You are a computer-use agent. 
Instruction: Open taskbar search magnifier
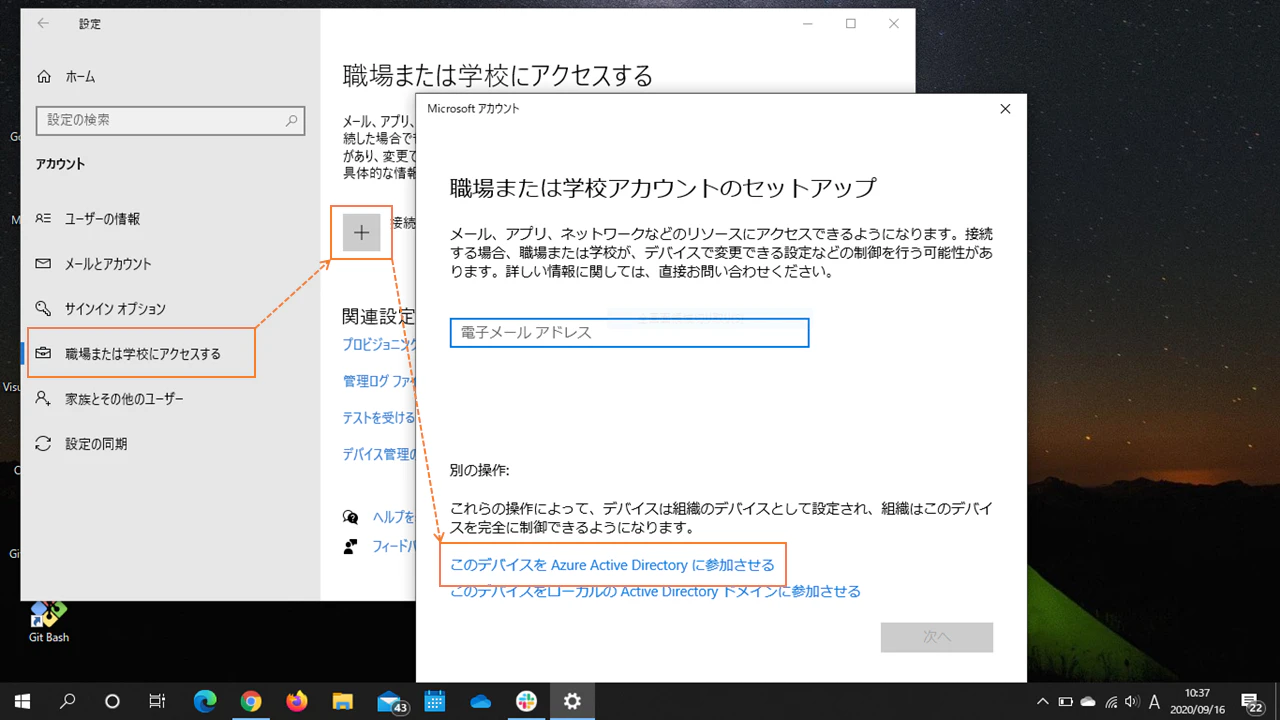[68, 701]
